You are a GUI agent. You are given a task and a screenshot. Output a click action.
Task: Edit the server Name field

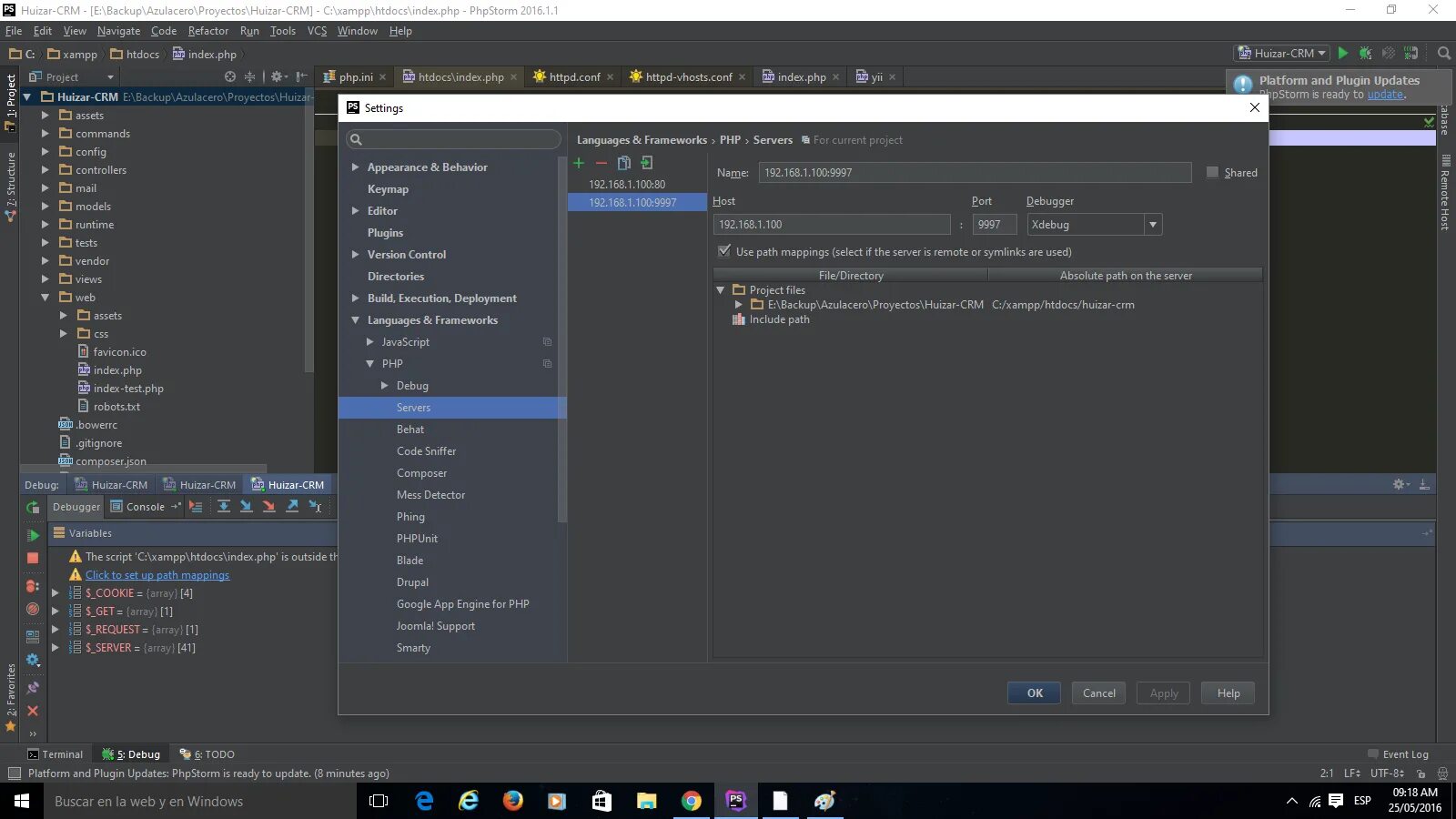(975, 173)
